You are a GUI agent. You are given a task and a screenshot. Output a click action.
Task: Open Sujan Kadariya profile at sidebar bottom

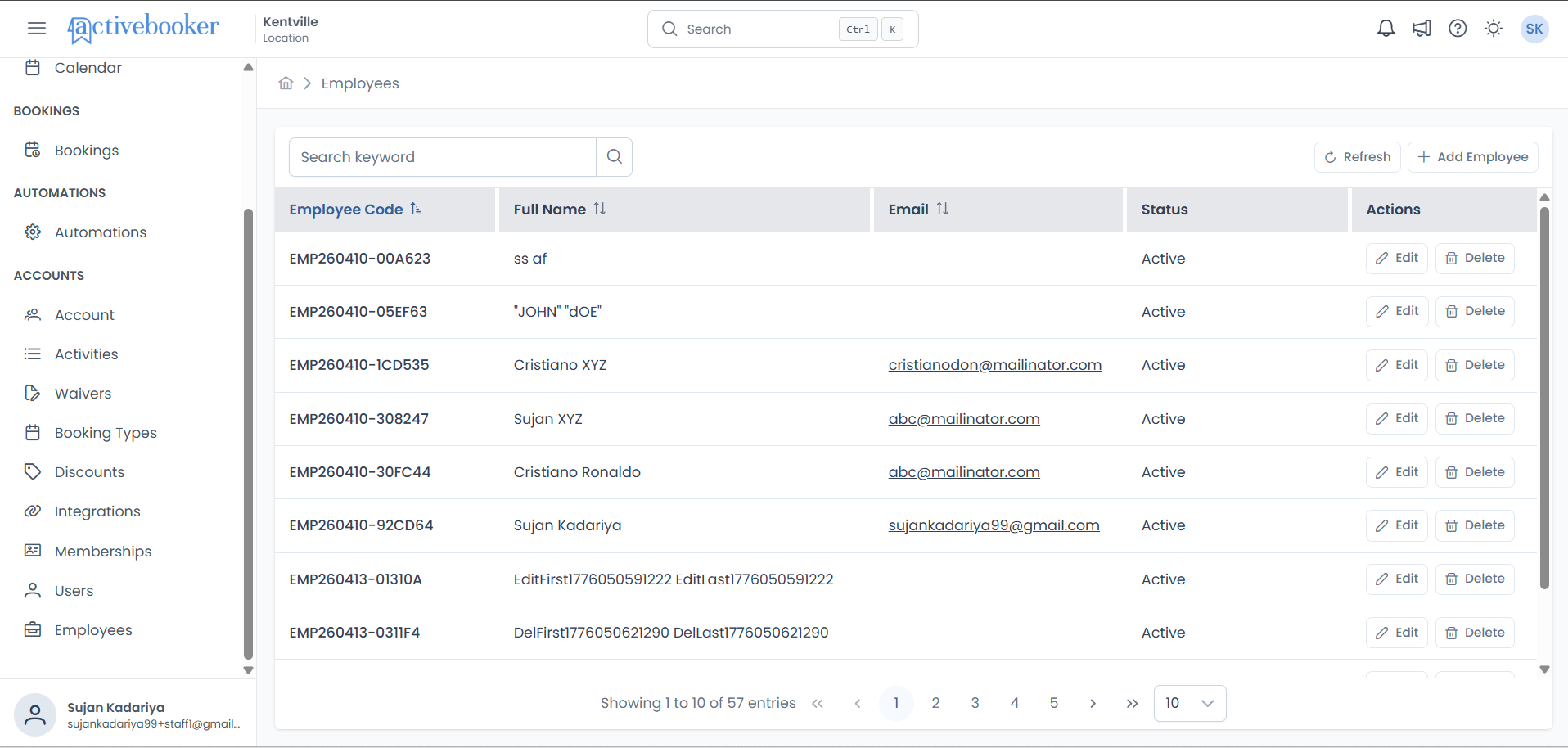(128, 714)
